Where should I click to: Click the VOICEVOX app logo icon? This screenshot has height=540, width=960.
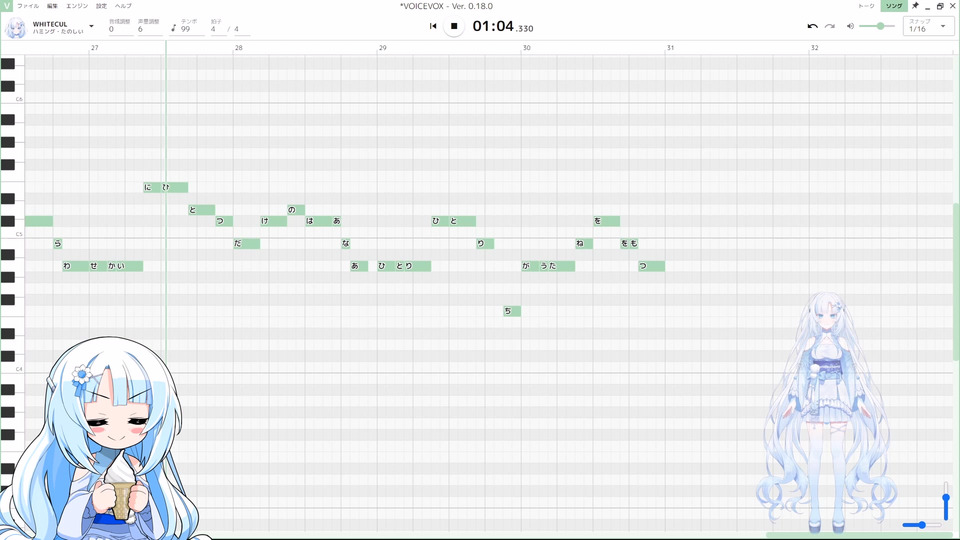click(6, 6)
